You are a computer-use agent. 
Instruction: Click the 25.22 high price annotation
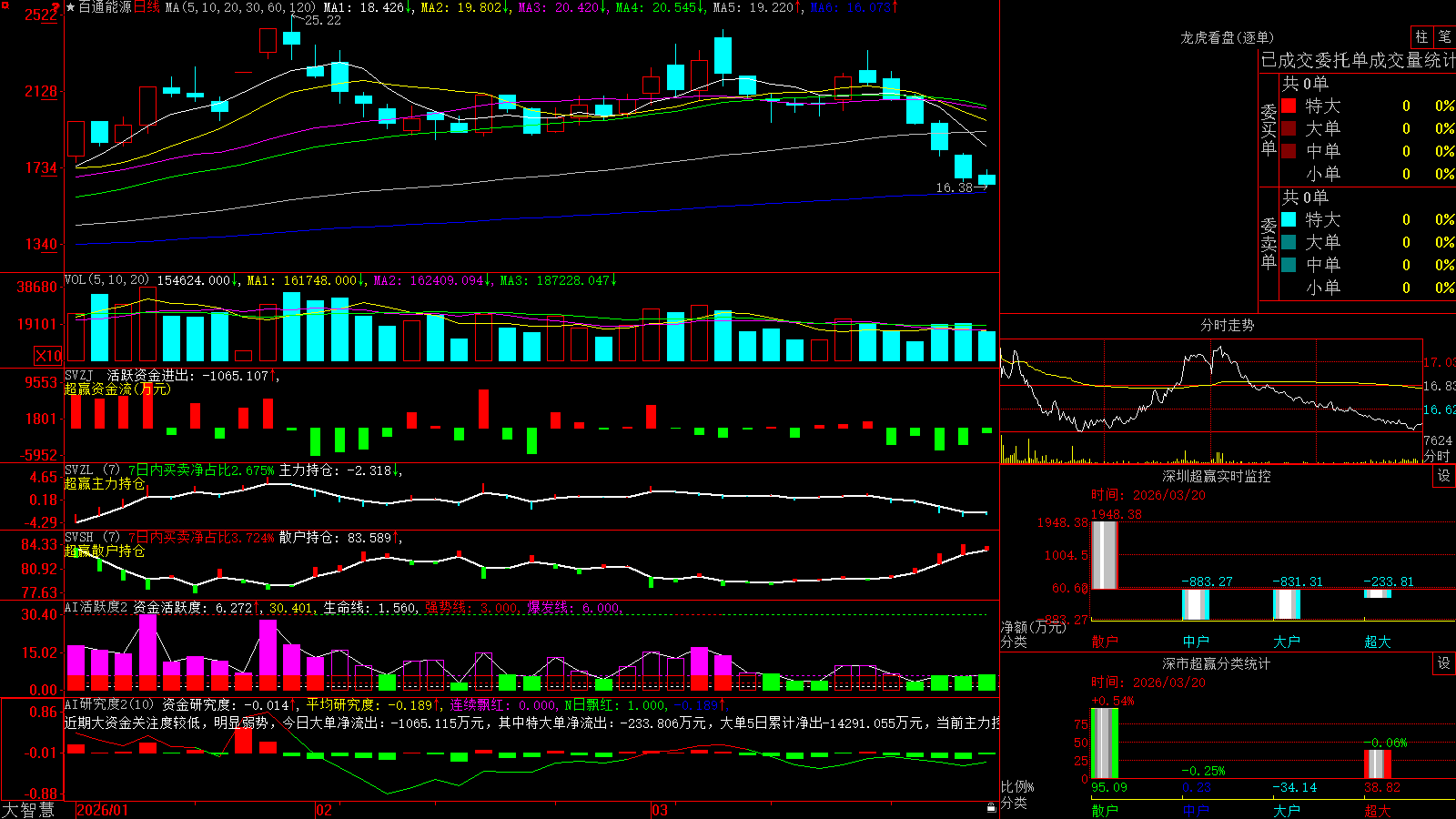(x=323, y=20)
